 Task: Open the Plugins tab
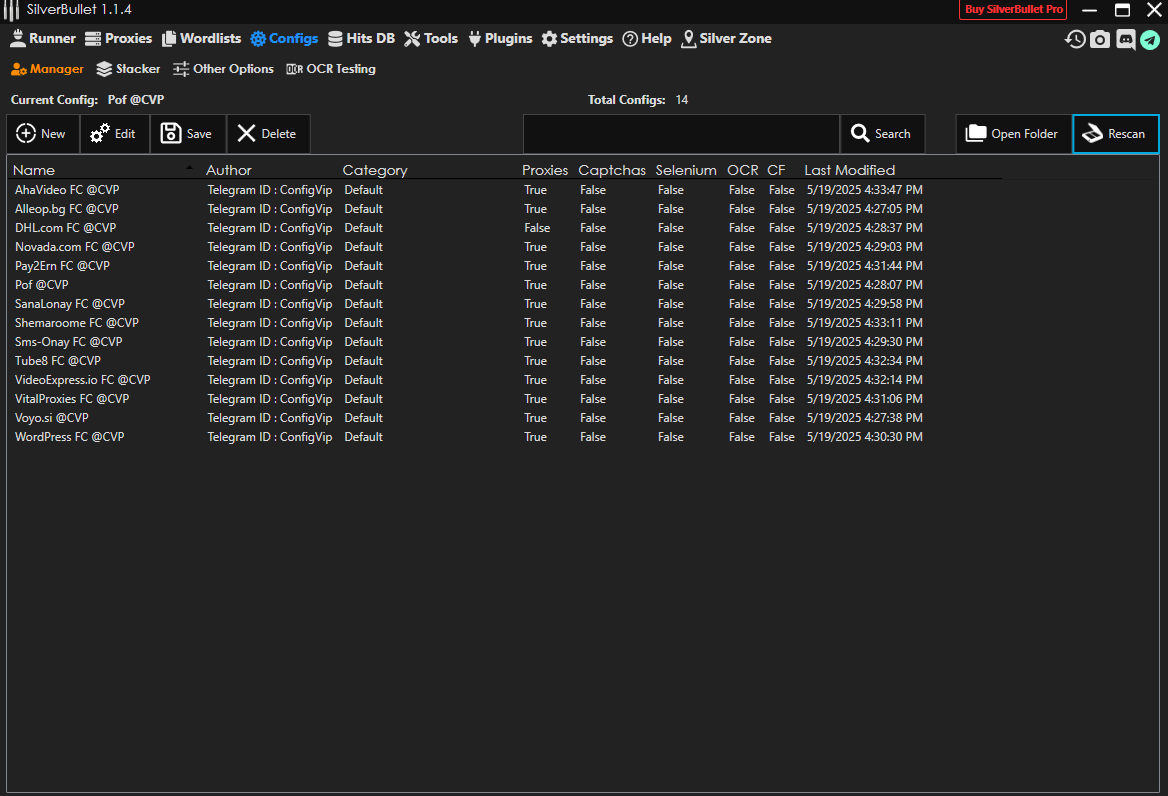[x=500, y=39]
